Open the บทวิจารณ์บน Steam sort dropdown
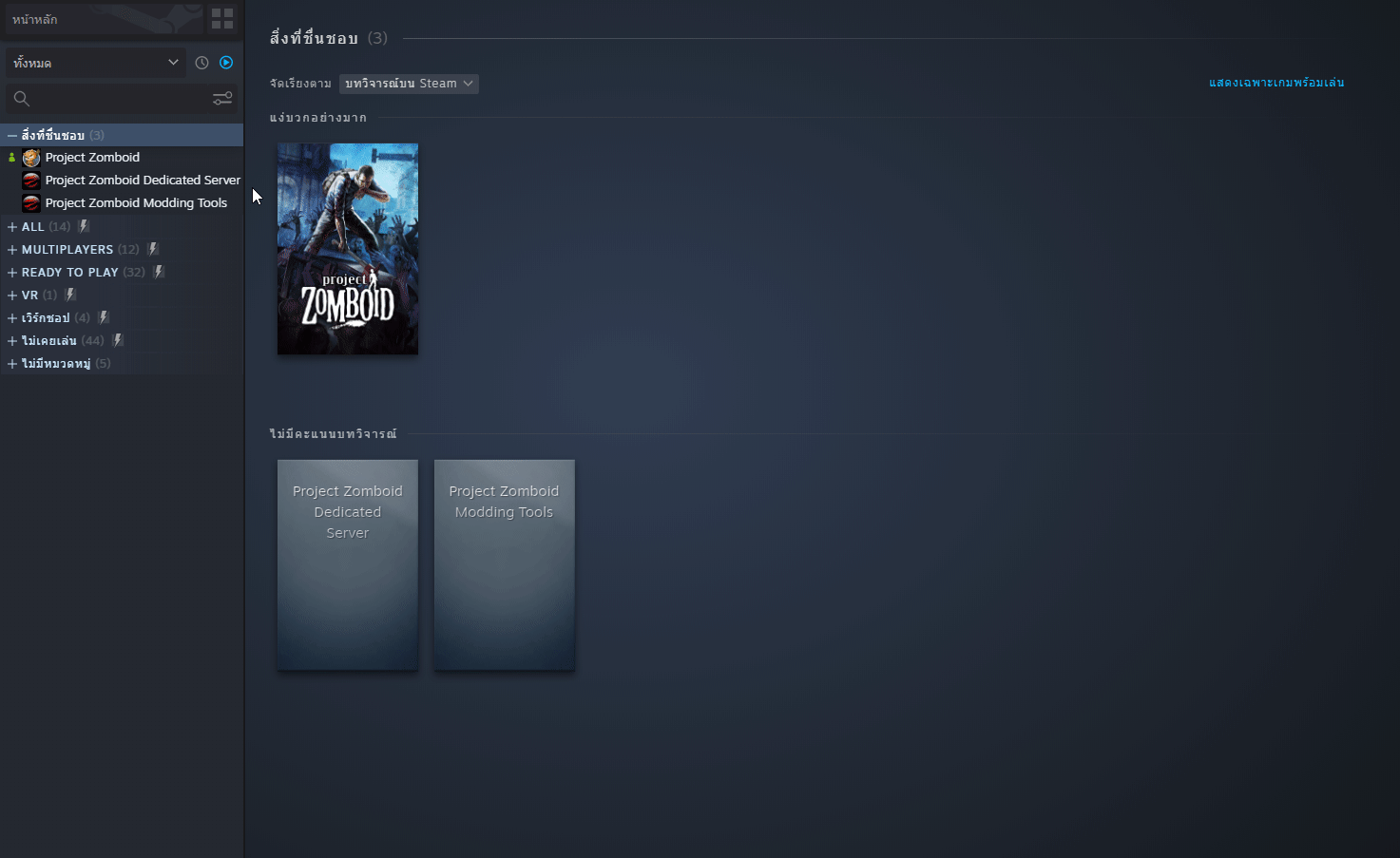Viewport: 1400px width, 858px height. (x=409, y=84)
